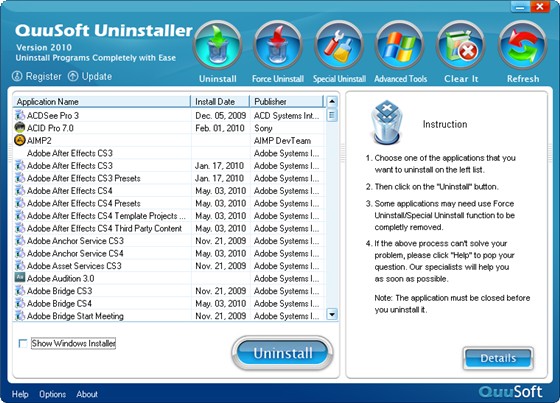Enable the Show Windows Installer checkbox
Image resolution: width=560 pixels, height=403 pixels.
(23, 344)
